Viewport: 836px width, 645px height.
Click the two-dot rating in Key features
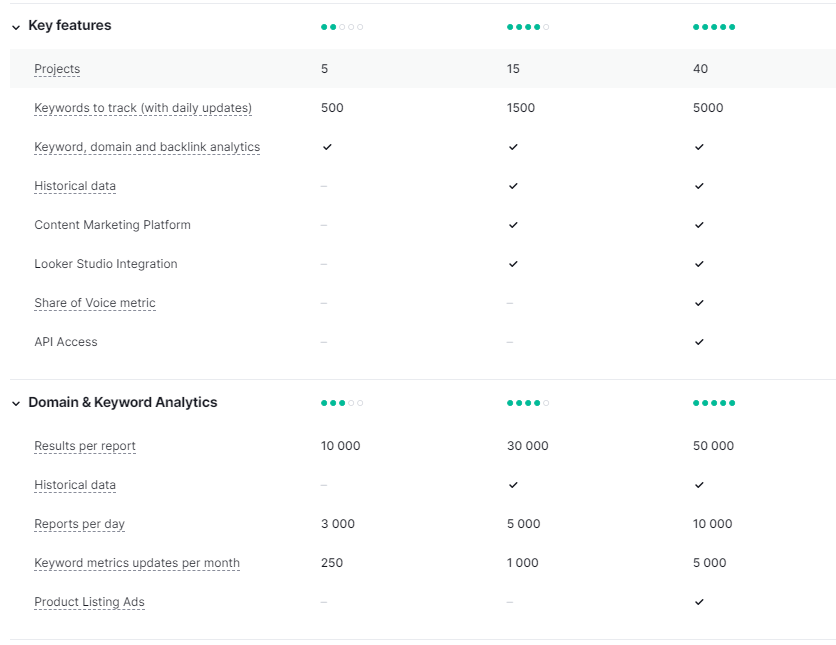342,27
